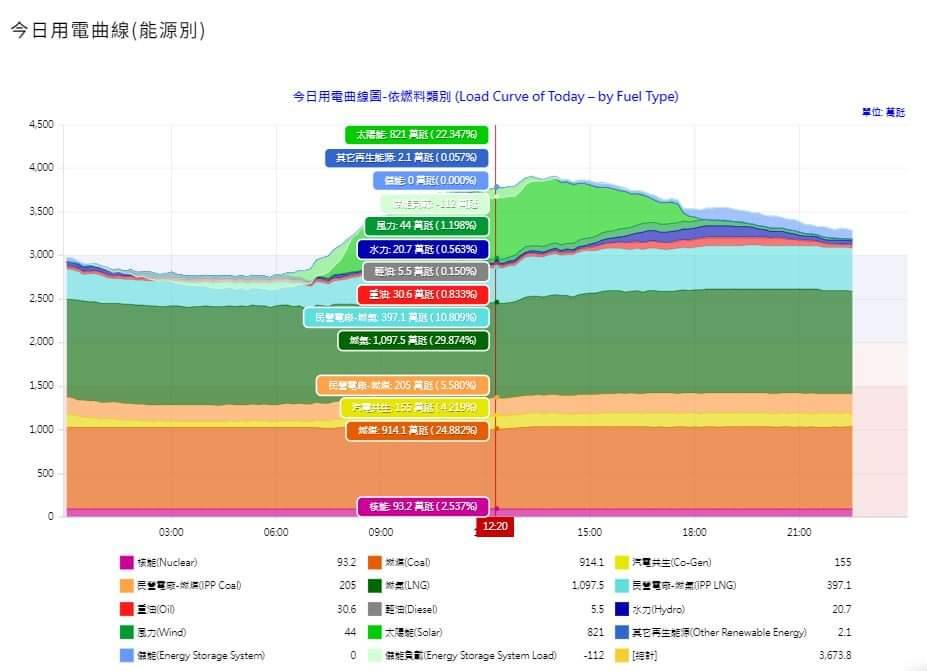Toggle the IPP LNG cyan legend swatch
The width and height of the screenshot is (927, 671).
click(621, 586)
